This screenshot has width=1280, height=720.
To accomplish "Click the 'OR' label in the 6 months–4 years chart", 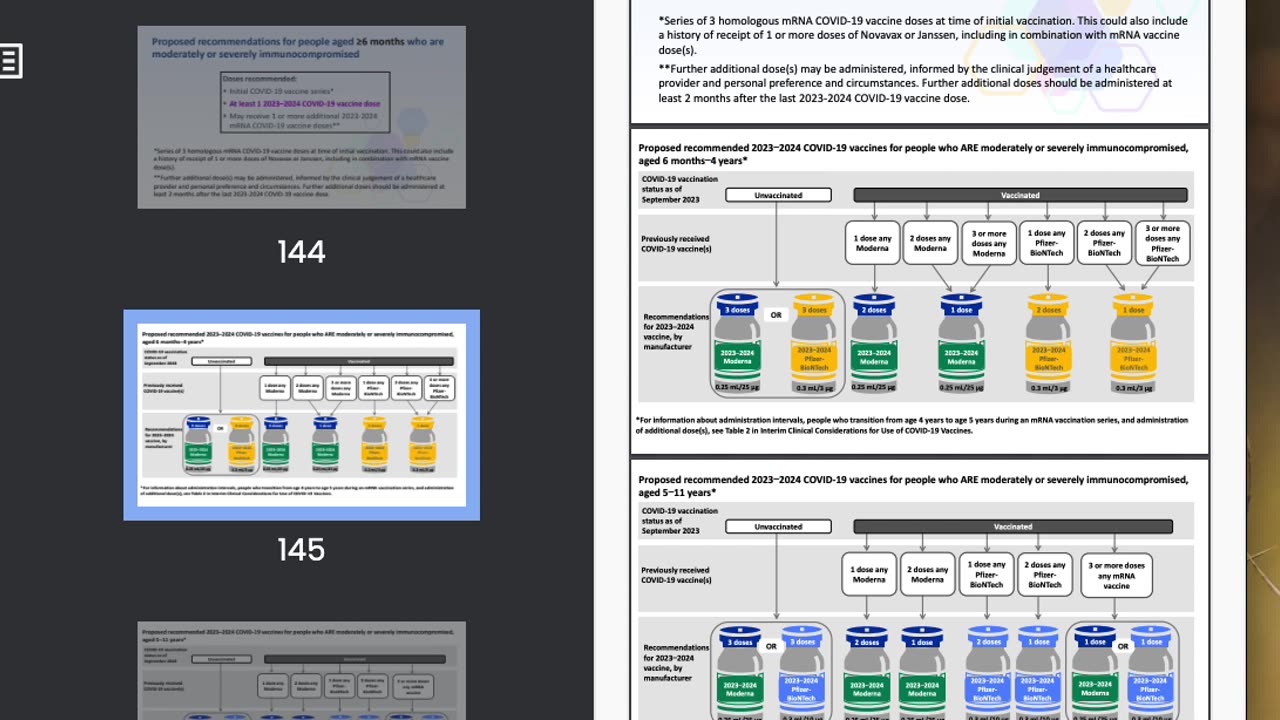I will tap(776, 315).
